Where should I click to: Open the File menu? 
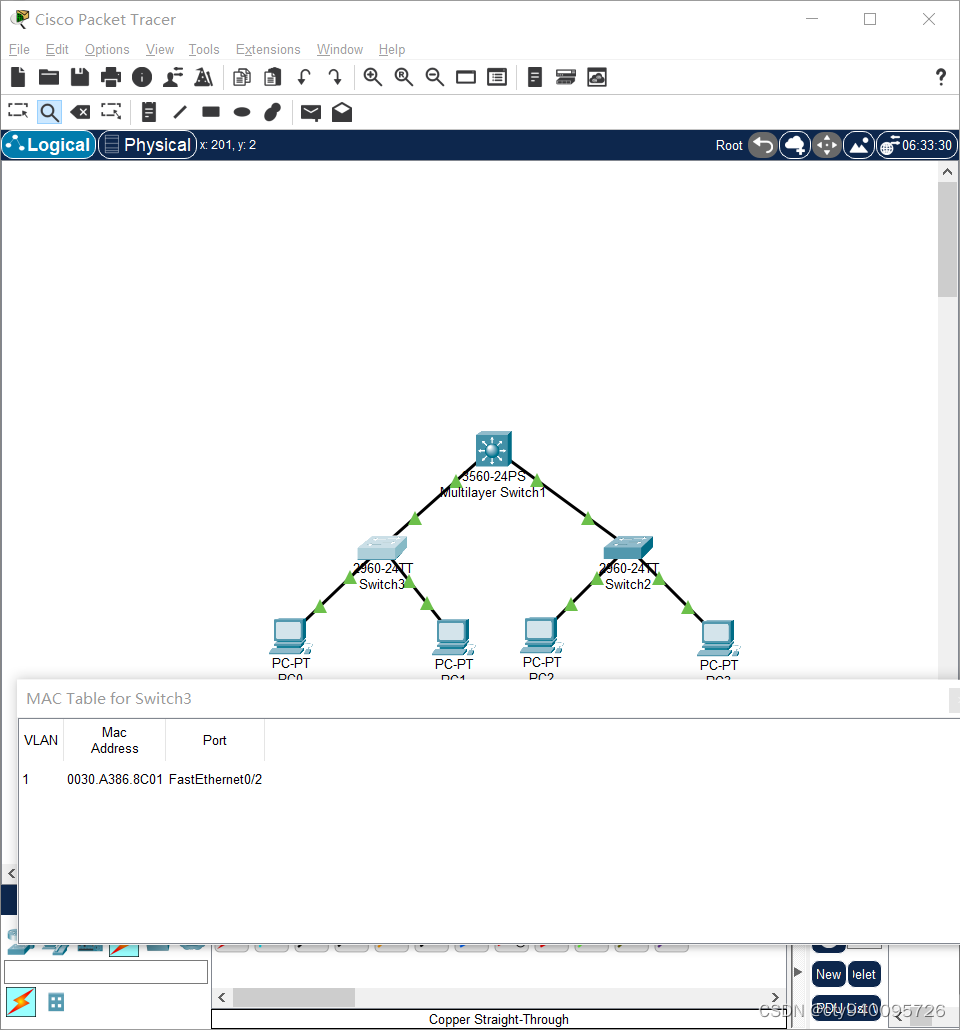coord(19,49)
